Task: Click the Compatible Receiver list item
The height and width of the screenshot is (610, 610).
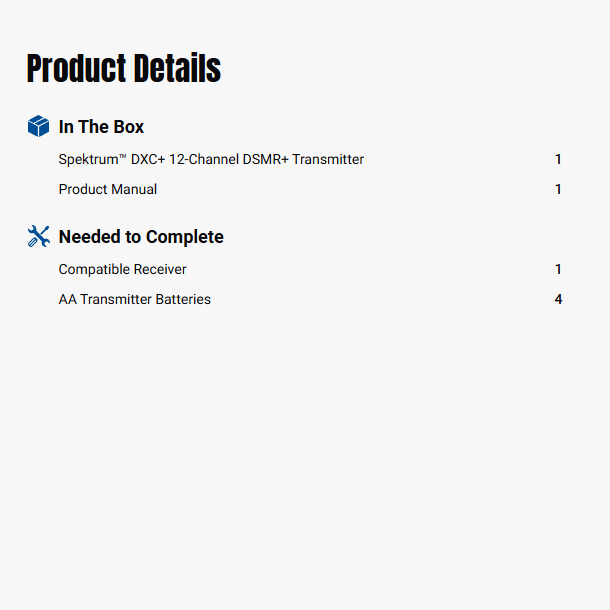Action: [122, 269]
